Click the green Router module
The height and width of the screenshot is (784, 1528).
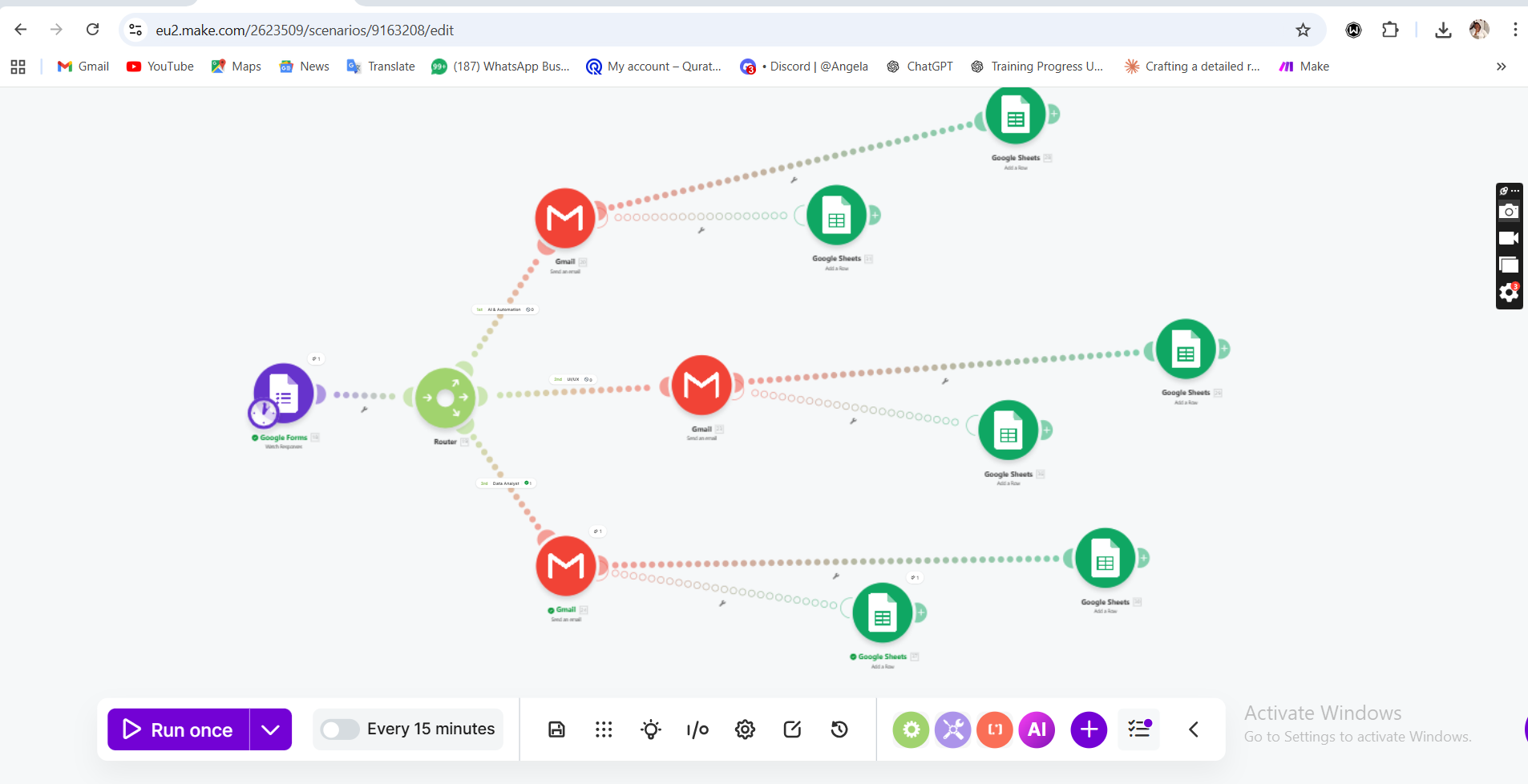click(x=446, y=398)
